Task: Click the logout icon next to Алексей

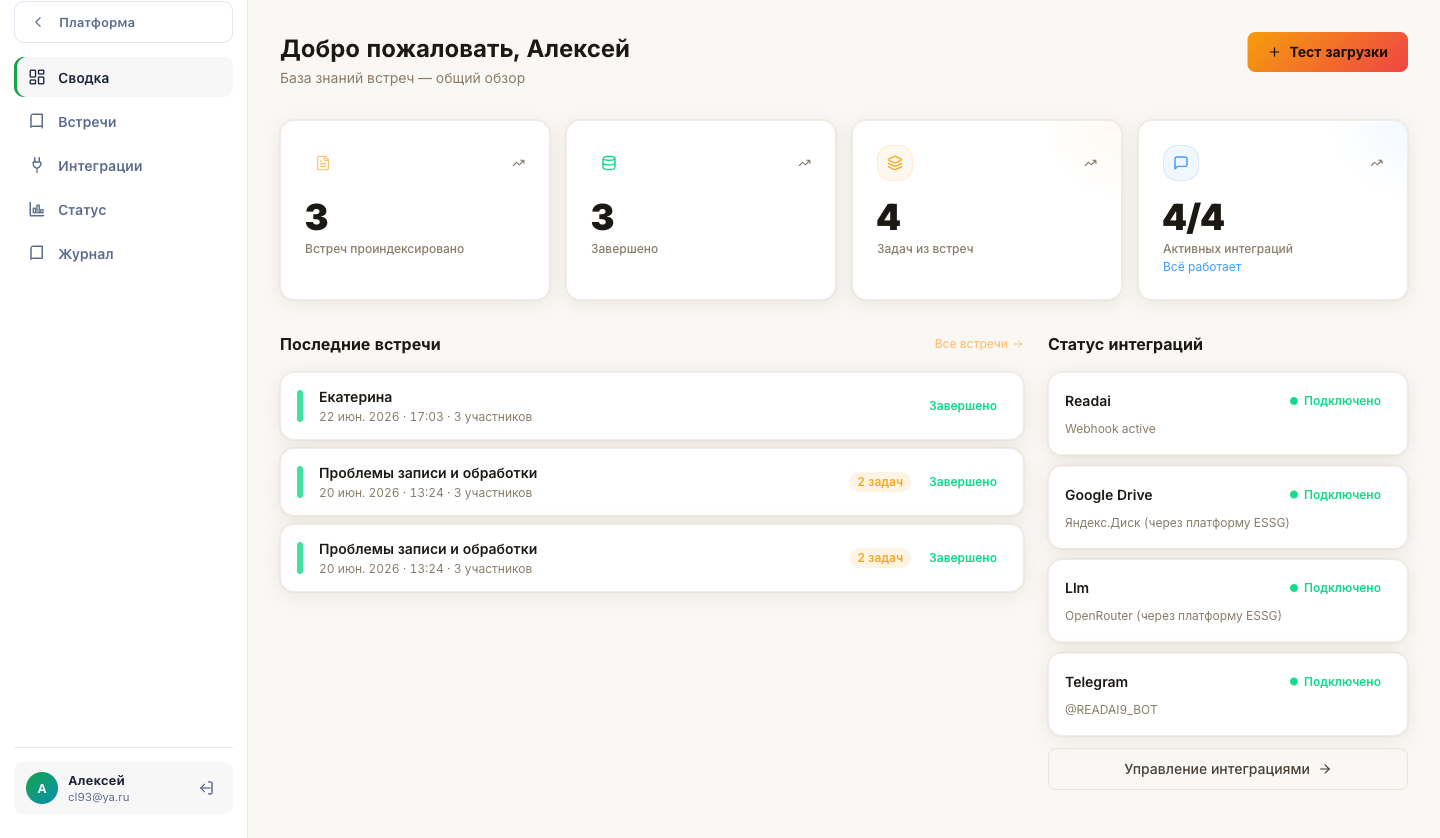Action: pos(206,788)
